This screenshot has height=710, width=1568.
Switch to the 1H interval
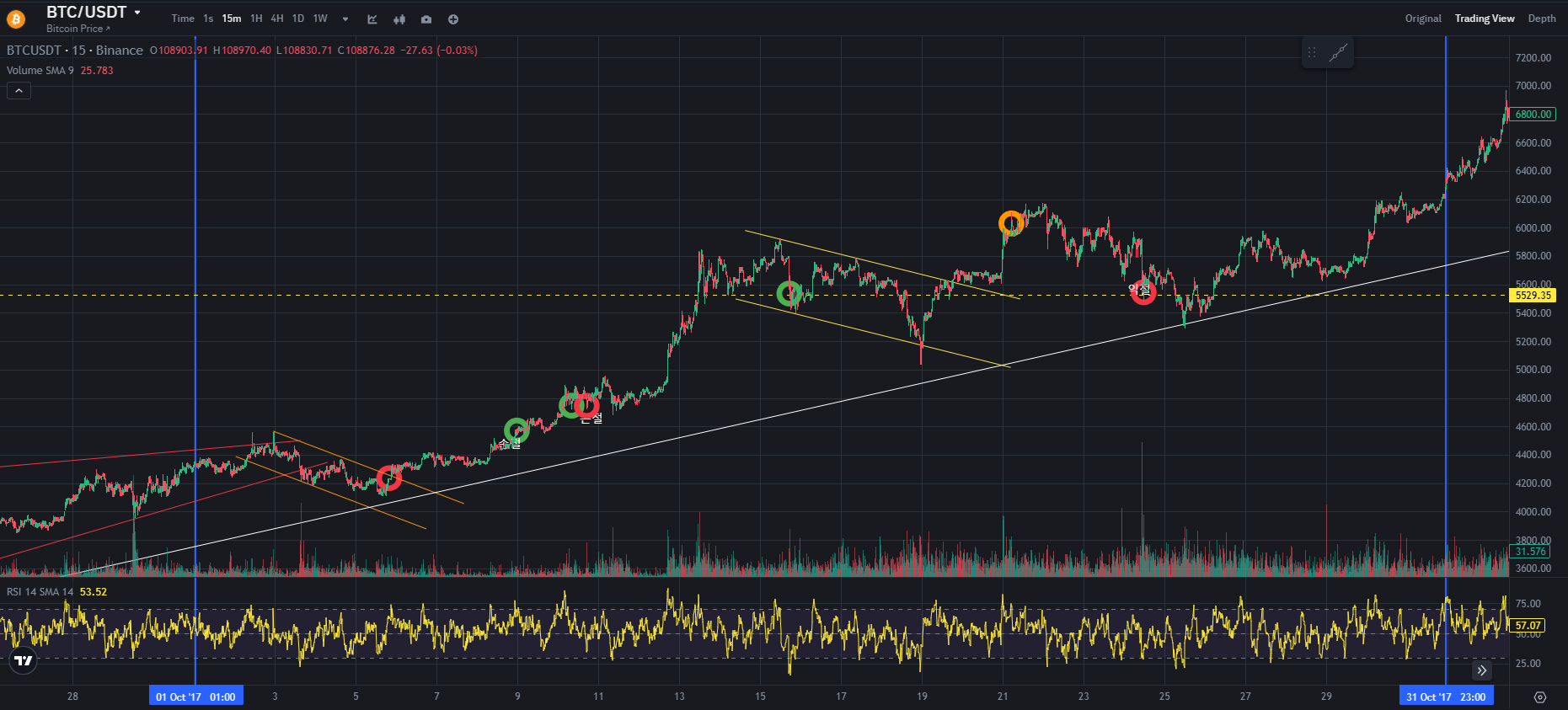[x=256, y=19]
